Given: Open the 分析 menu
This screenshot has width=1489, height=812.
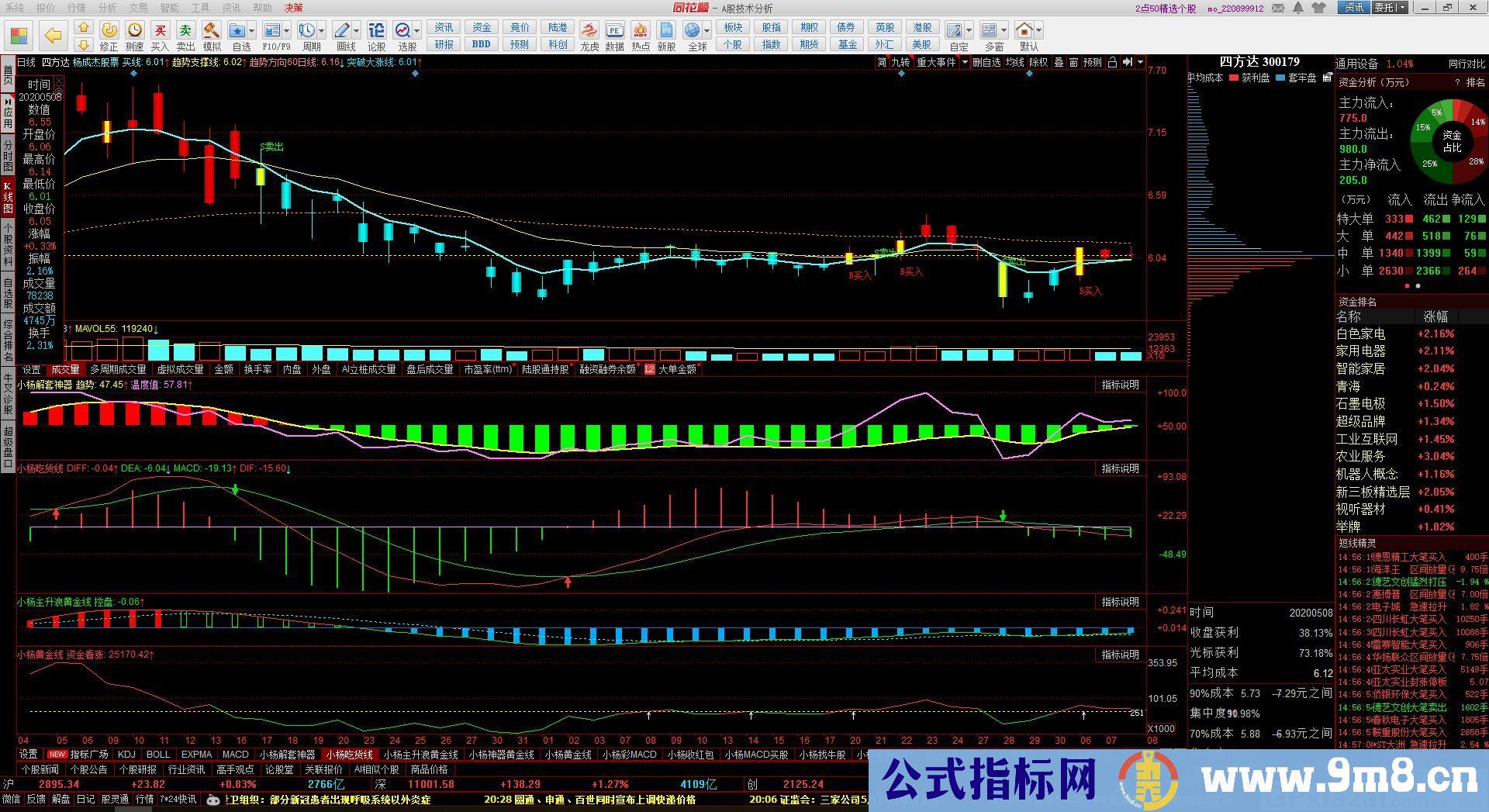Looking at the screenshot, I should (x=107, y=8).
